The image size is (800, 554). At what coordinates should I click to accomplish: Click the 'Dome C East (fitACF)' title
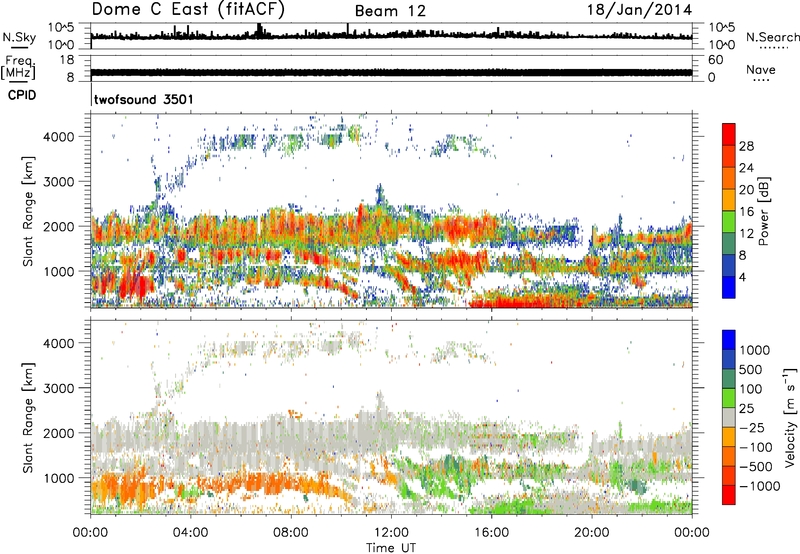188,10
